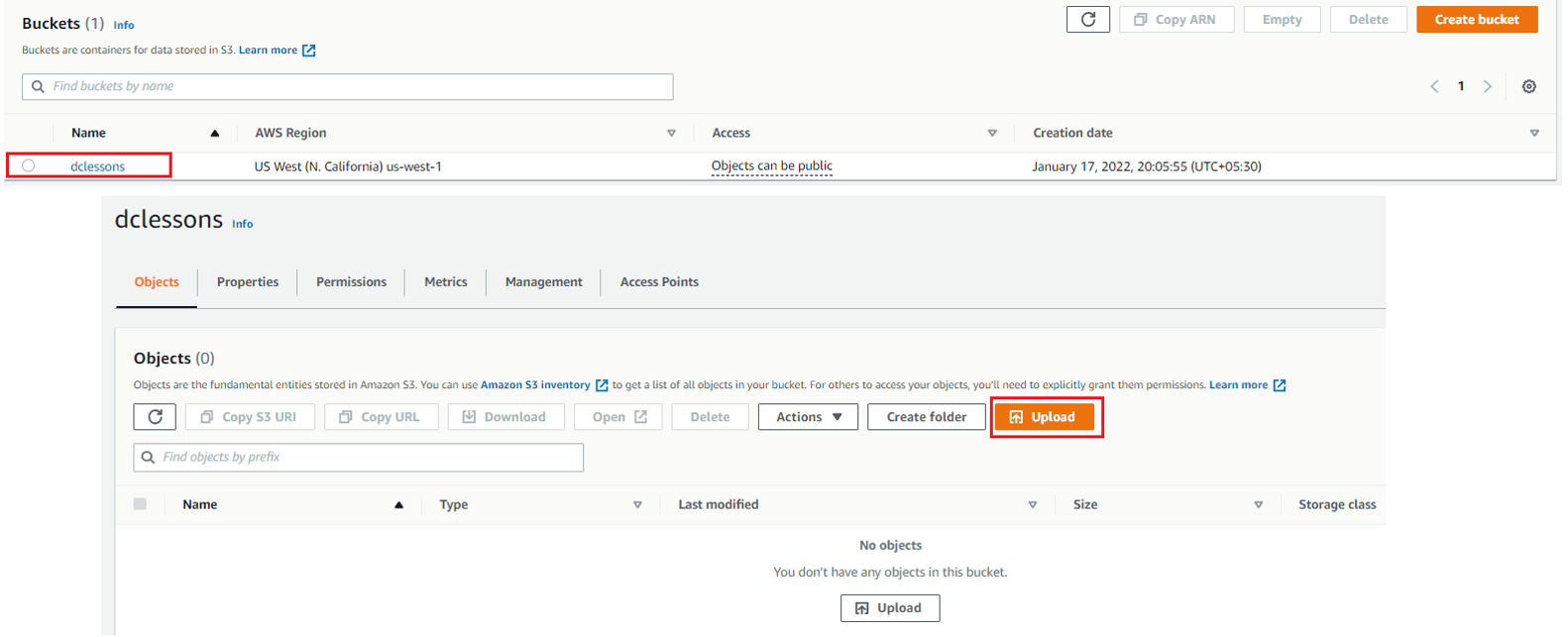Open the Amazon S3 inventory link
Viewport: 1568px width, 637px height.
click(x=535, y=385)
